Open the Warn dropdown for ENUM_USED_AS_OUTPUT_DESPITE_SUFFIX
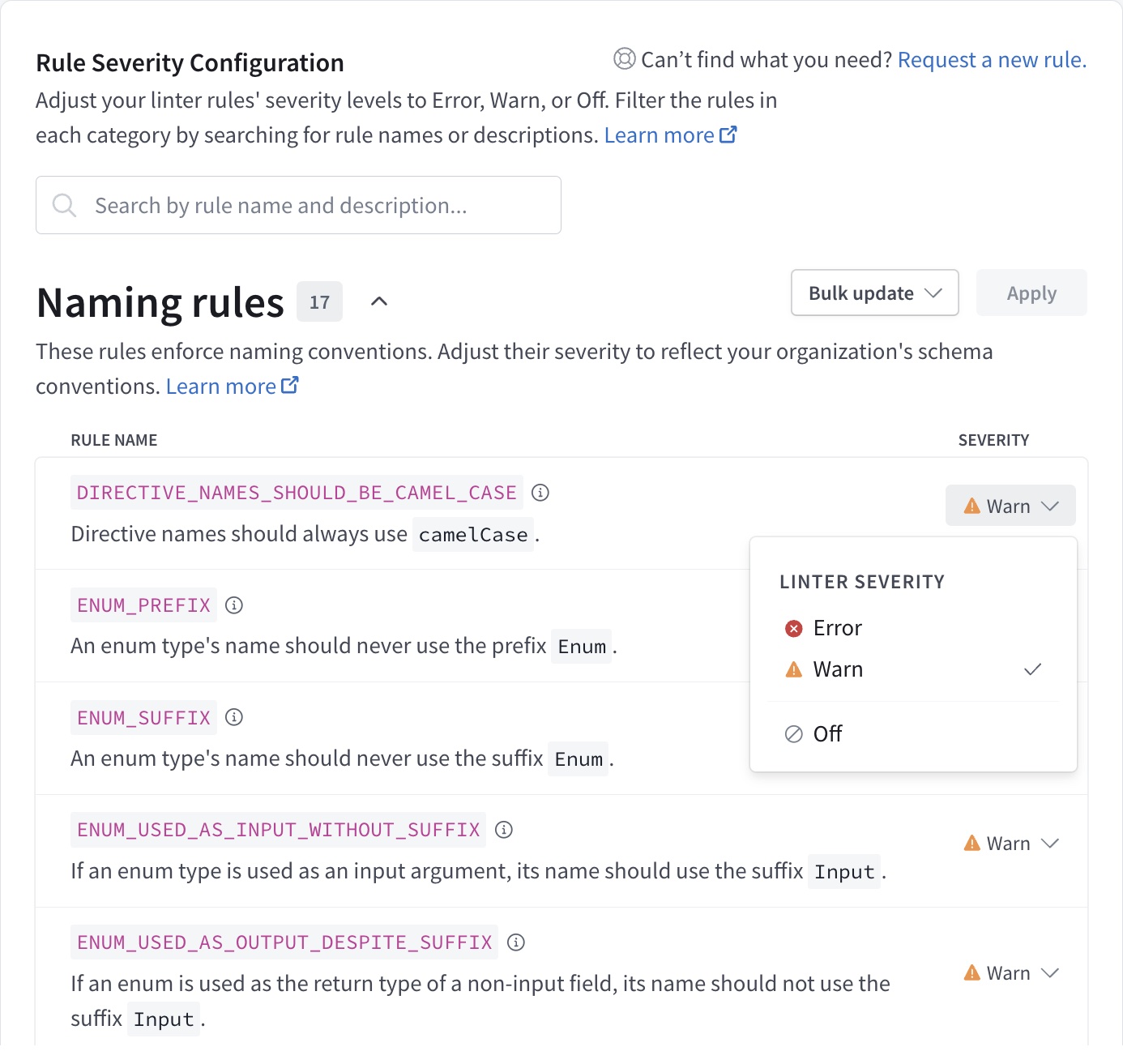The height and width of the screenshot is (1064, 1123). coord(1010,972)
